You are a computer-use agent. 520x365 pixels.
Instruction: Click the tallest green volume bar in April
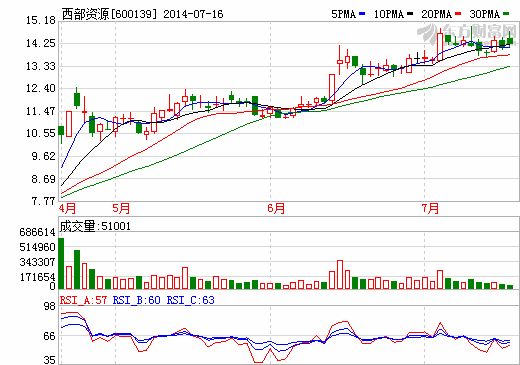coord(61,263)
